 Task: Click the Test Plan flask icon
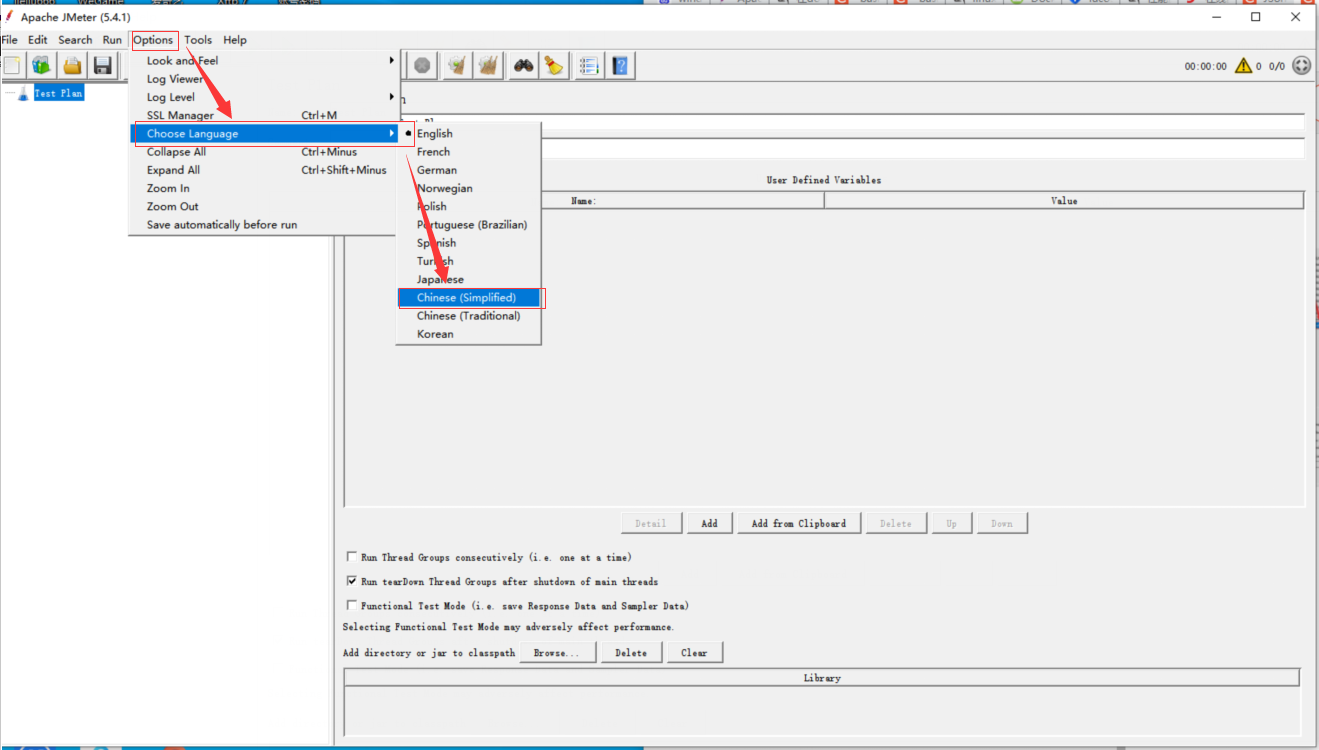[23, 93]
